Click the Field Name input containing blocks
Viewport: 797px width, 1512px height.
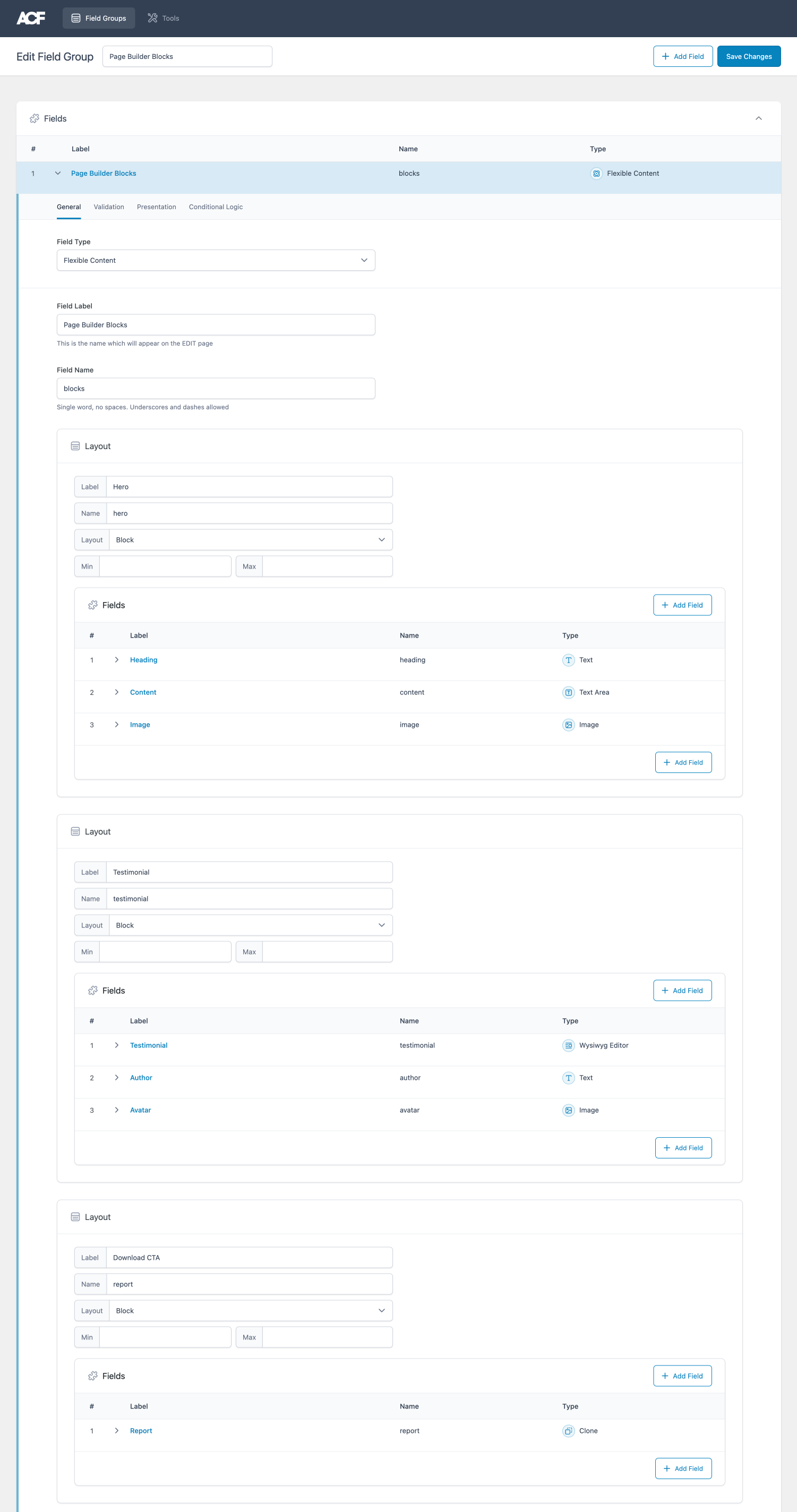coord(216,389)
